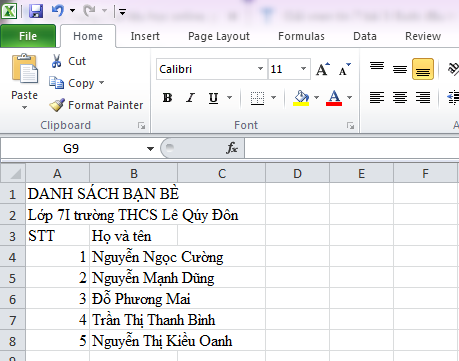Open the Name Box dropdown arrow

pyautogui.click(x=150, y=149)
